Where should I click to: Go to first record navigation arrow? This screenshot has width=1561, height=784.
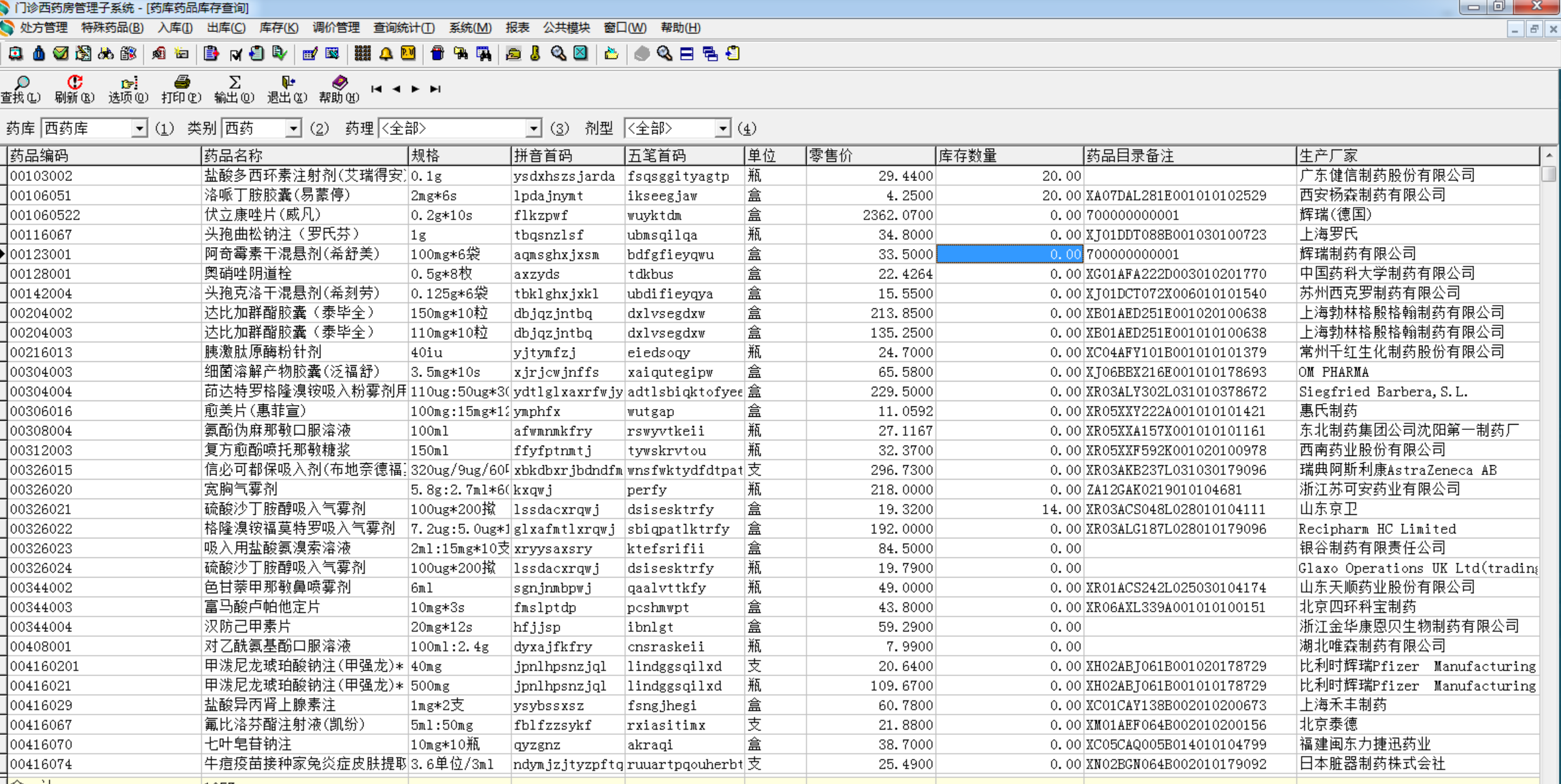[376, 89]
